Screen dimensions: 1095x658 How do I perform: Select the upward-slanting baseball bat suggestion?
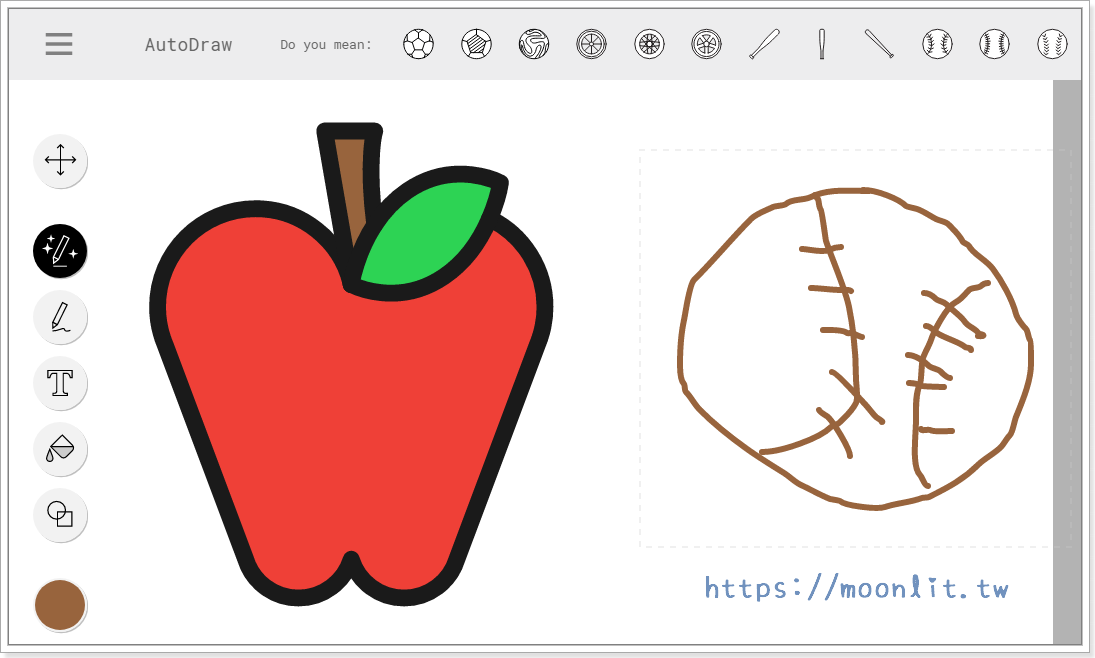click(764, 44)
